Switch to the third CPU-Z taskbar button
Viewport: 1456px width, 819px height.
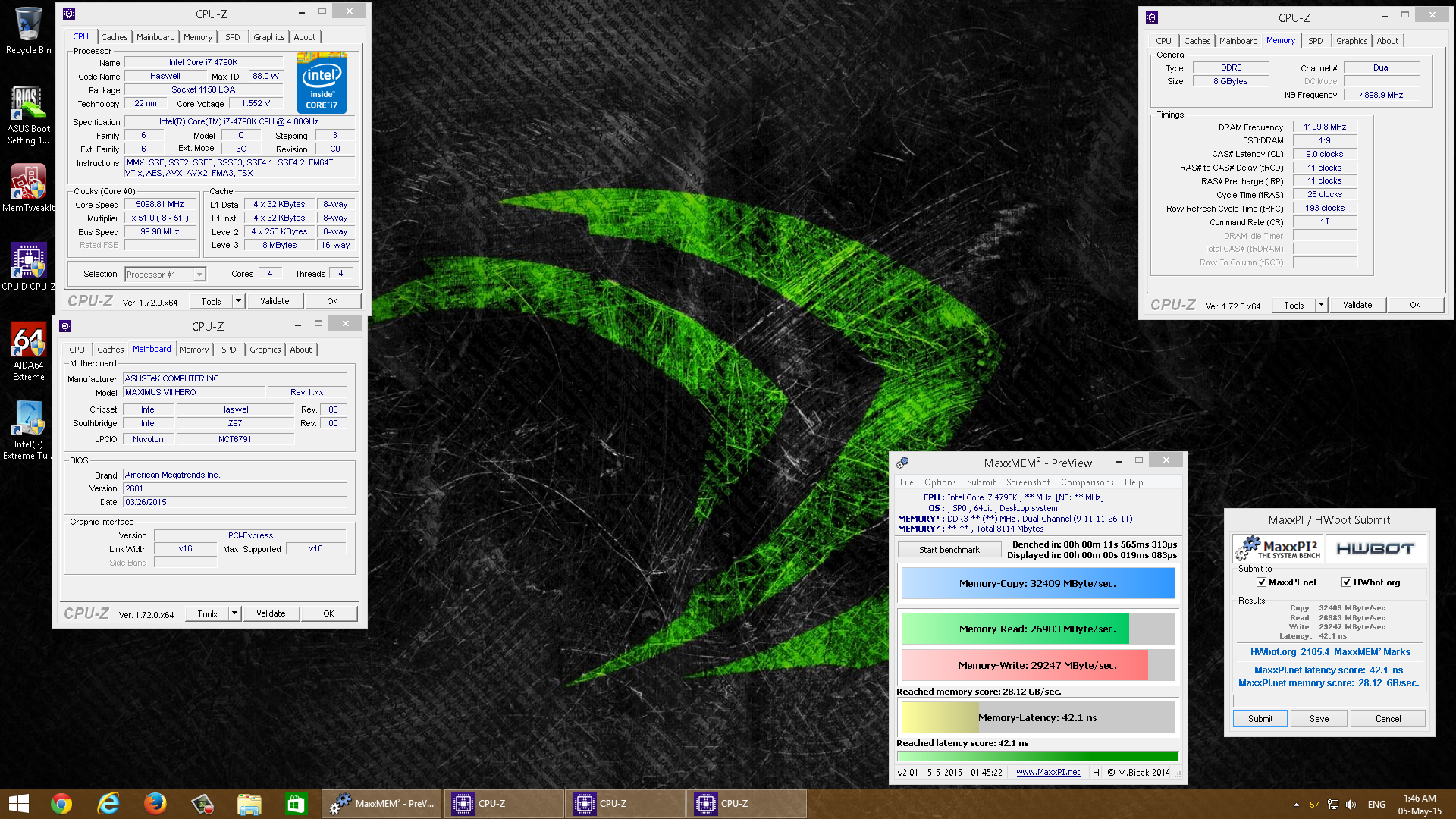click(x=746, y=804)
